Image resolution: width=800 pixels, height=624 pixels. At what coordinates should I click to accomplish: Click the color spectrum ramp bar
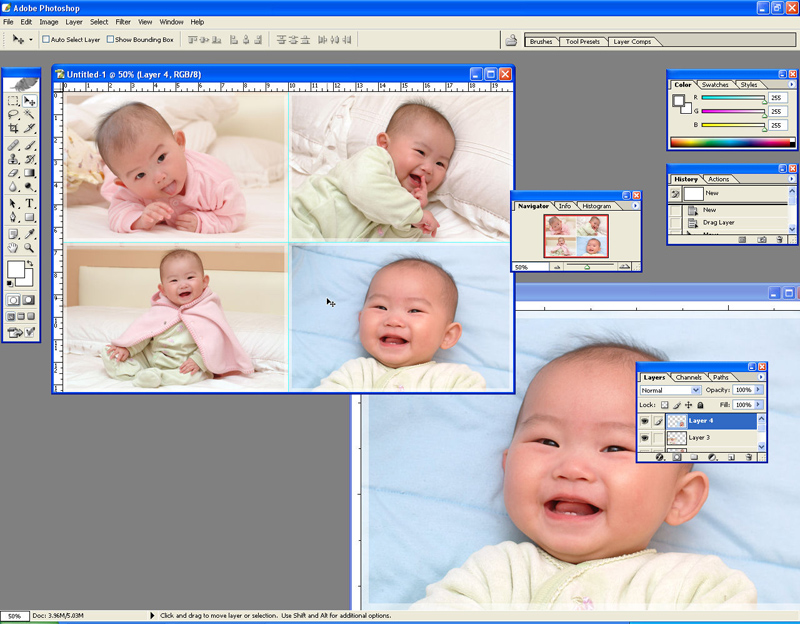point(733,143)
